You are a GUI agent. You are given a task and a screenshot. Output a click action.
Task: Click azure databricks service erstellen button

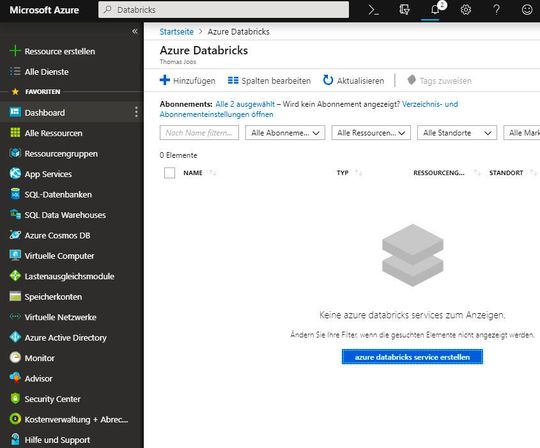click(412, 357)
